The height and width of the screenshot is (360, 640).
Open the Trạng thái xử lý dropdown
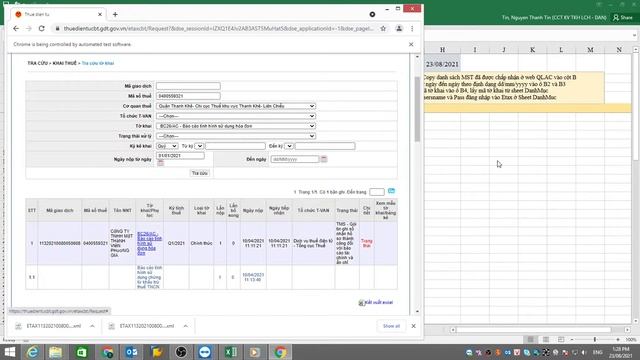click(x=236, y=136)
